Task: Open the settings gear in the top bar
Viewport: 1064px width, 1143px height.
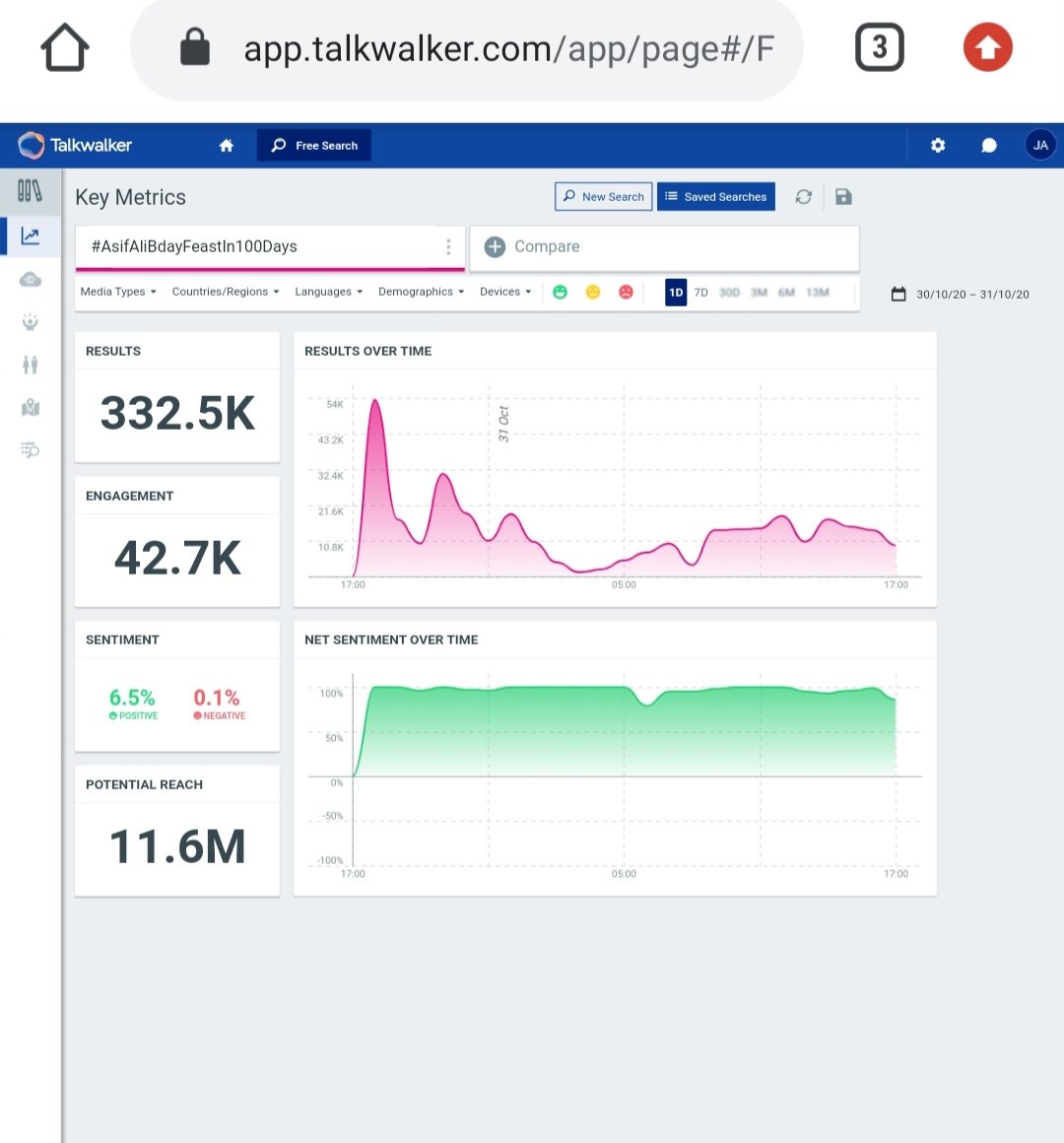Action: pyautogui.click(x=938, y=145)
